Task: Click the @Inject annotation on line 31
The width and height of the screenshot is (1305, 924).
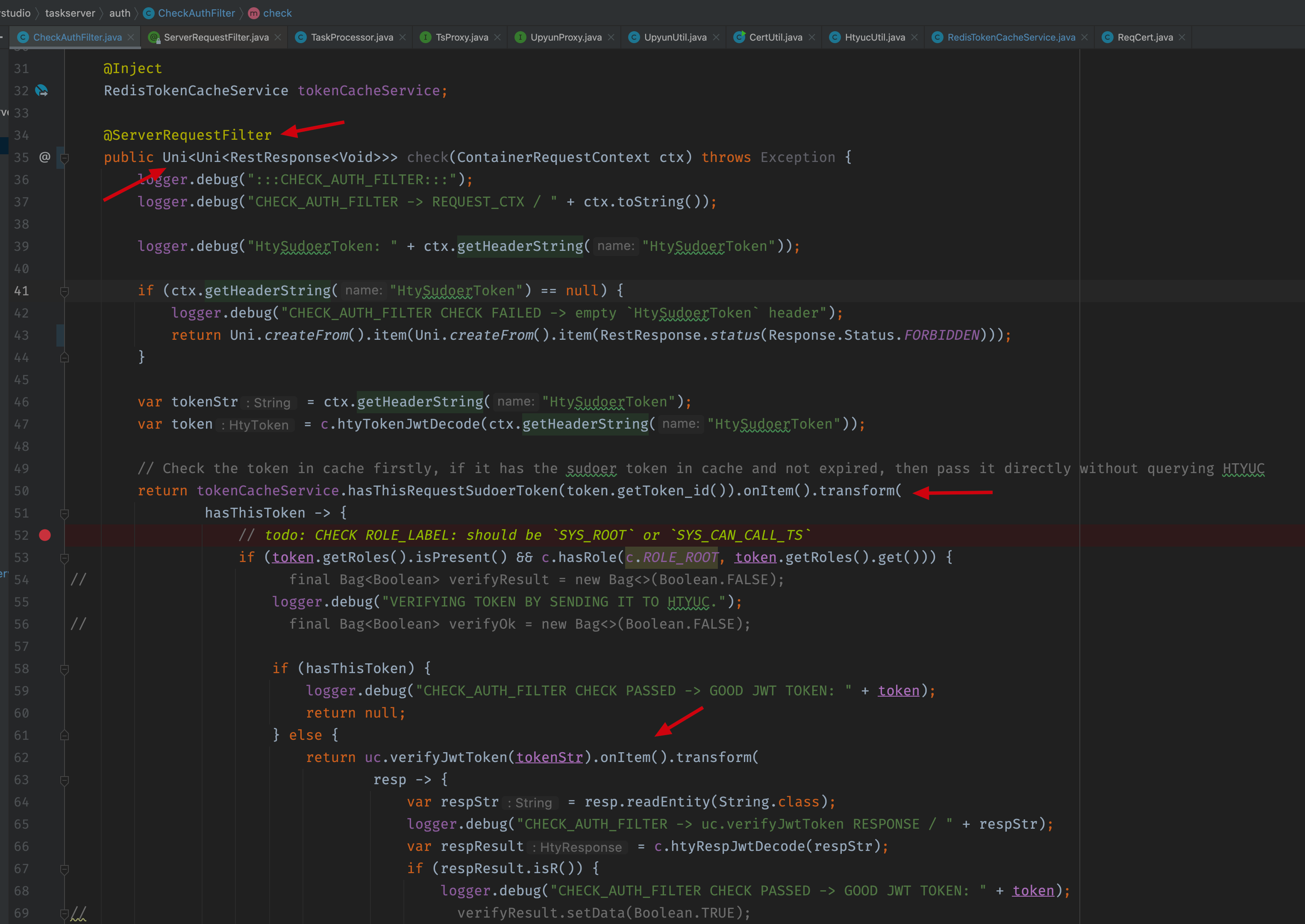Action: [132, 68]
